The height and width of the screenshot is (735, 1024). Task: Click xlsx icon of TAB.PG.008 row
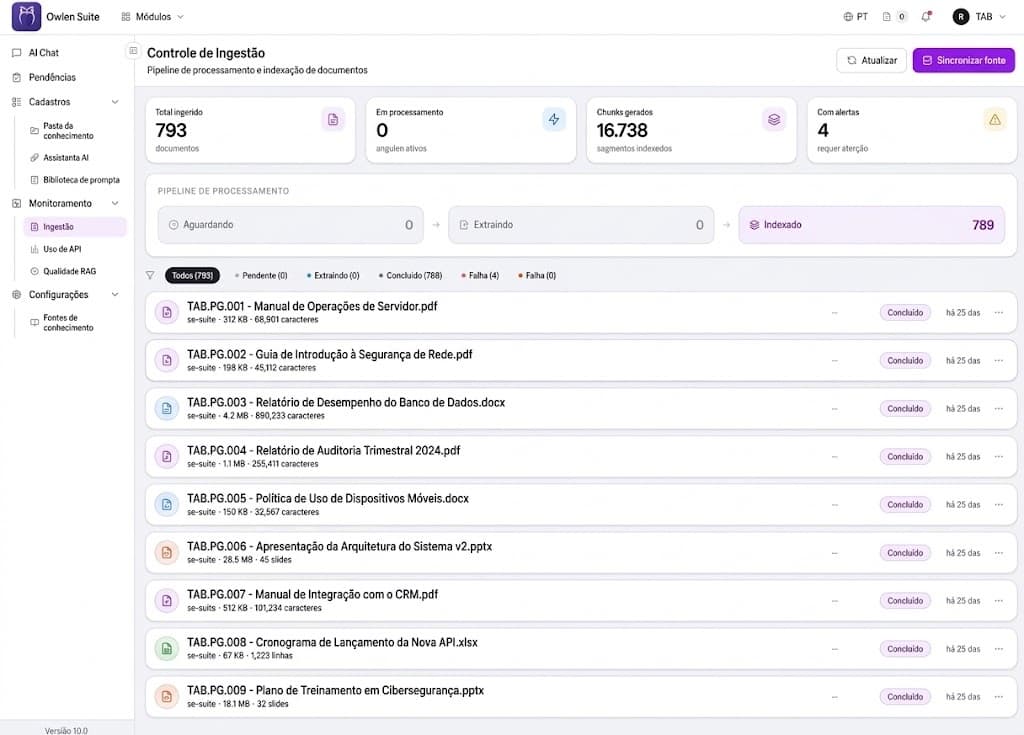(167, 649)
